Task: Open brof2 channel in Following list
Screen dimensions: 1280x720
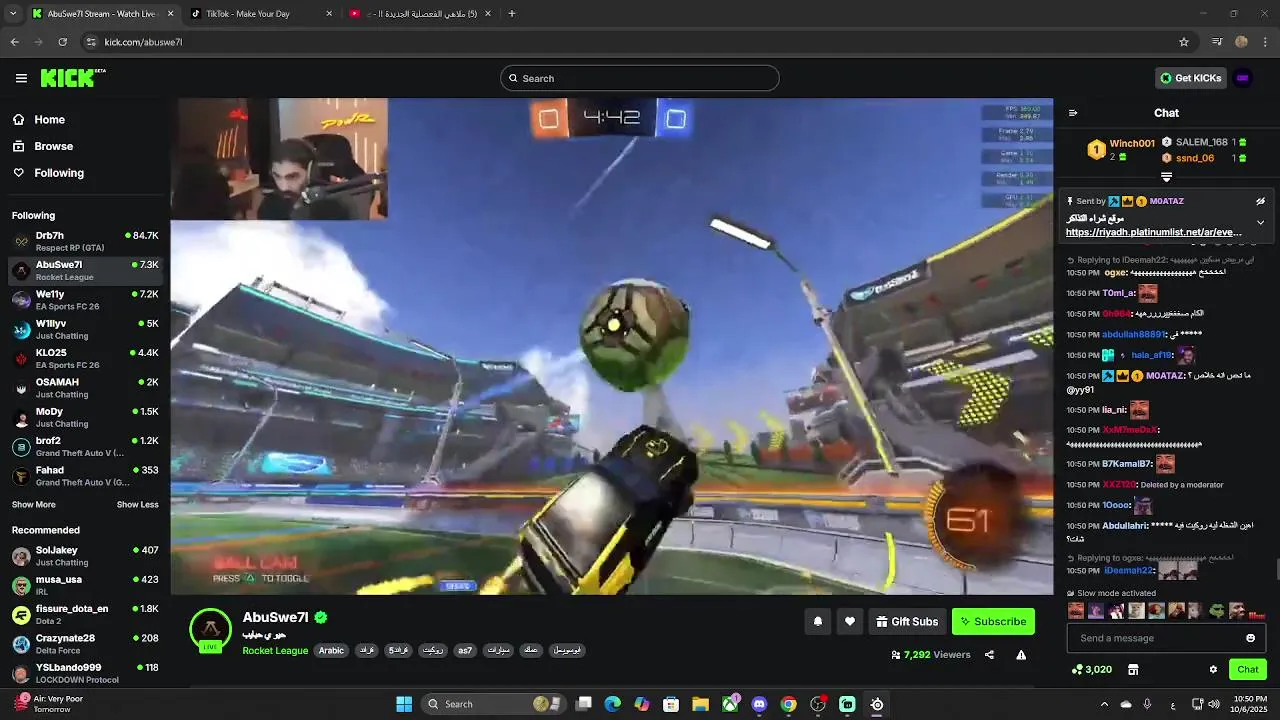Action: click(x=85, y=446)
